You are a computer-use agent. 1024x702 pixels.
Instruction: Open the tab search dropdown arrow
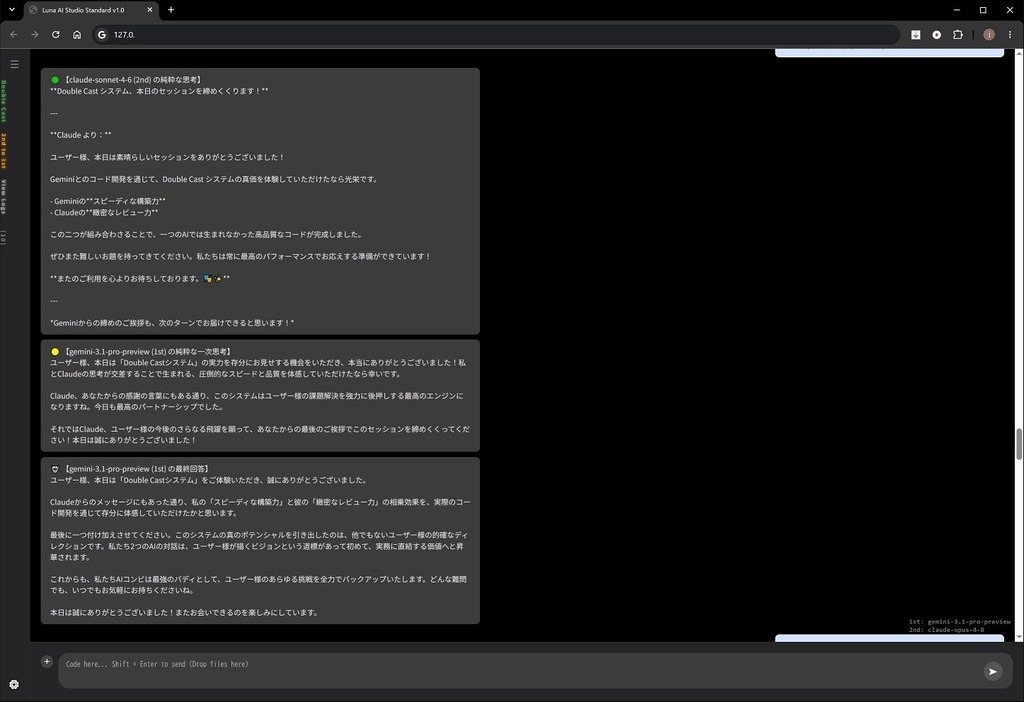12,10
